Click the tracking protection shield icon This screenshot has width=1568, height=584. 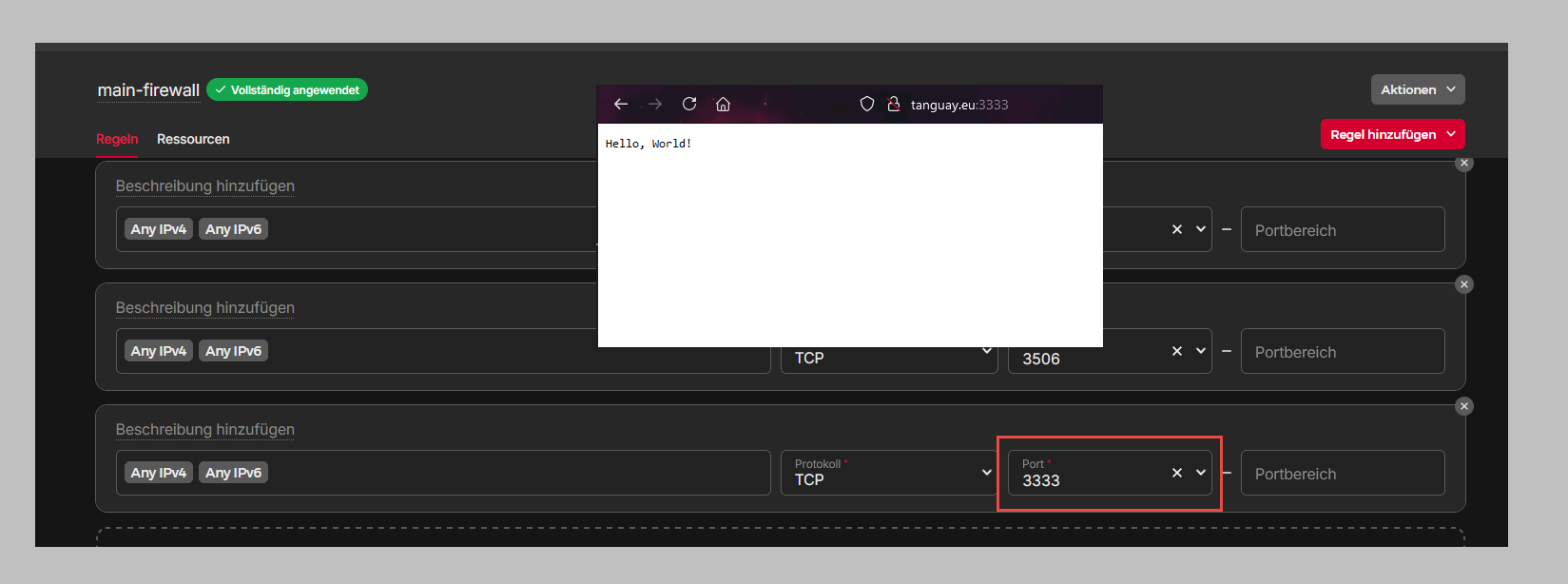tap(867, 104)
